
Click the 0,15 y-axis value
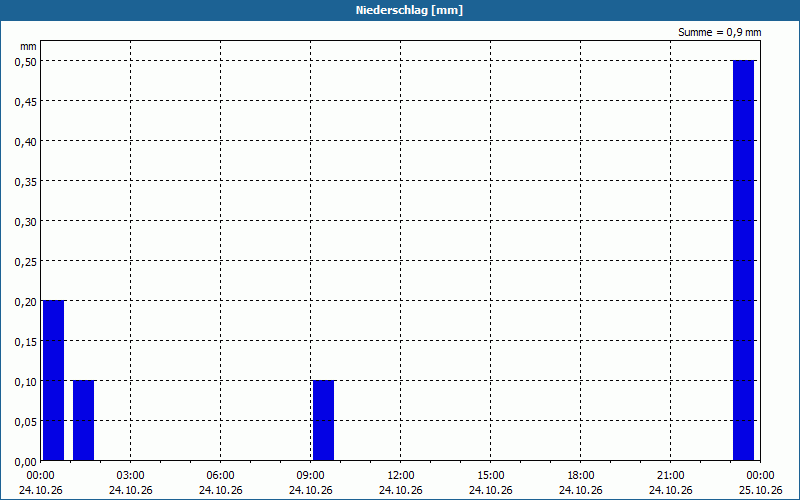coord(26,342)
